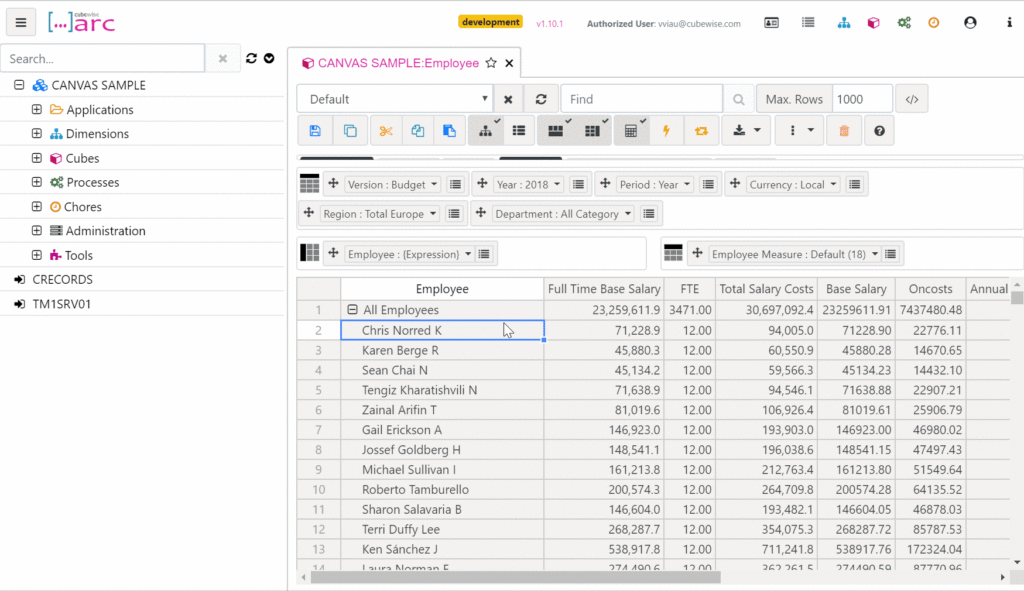
Task: Click the orange clock chores header icon
Action: (x=934, y=22)
